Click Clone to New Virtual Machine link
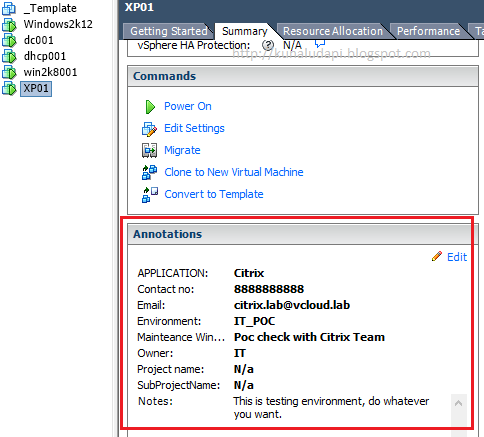The height and width of the screenshot is (437, 484). point(234,172)
